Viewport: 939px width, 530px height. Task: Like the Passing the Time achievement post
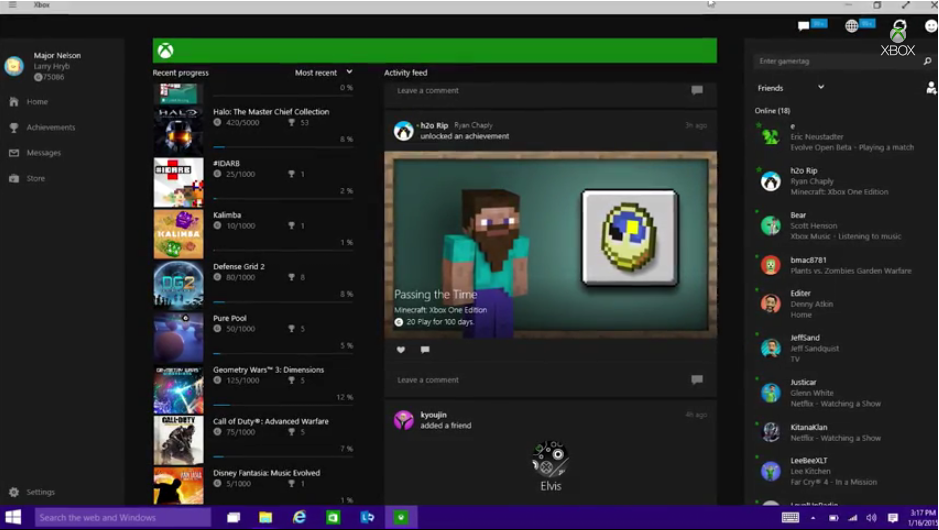coord(401,350)
